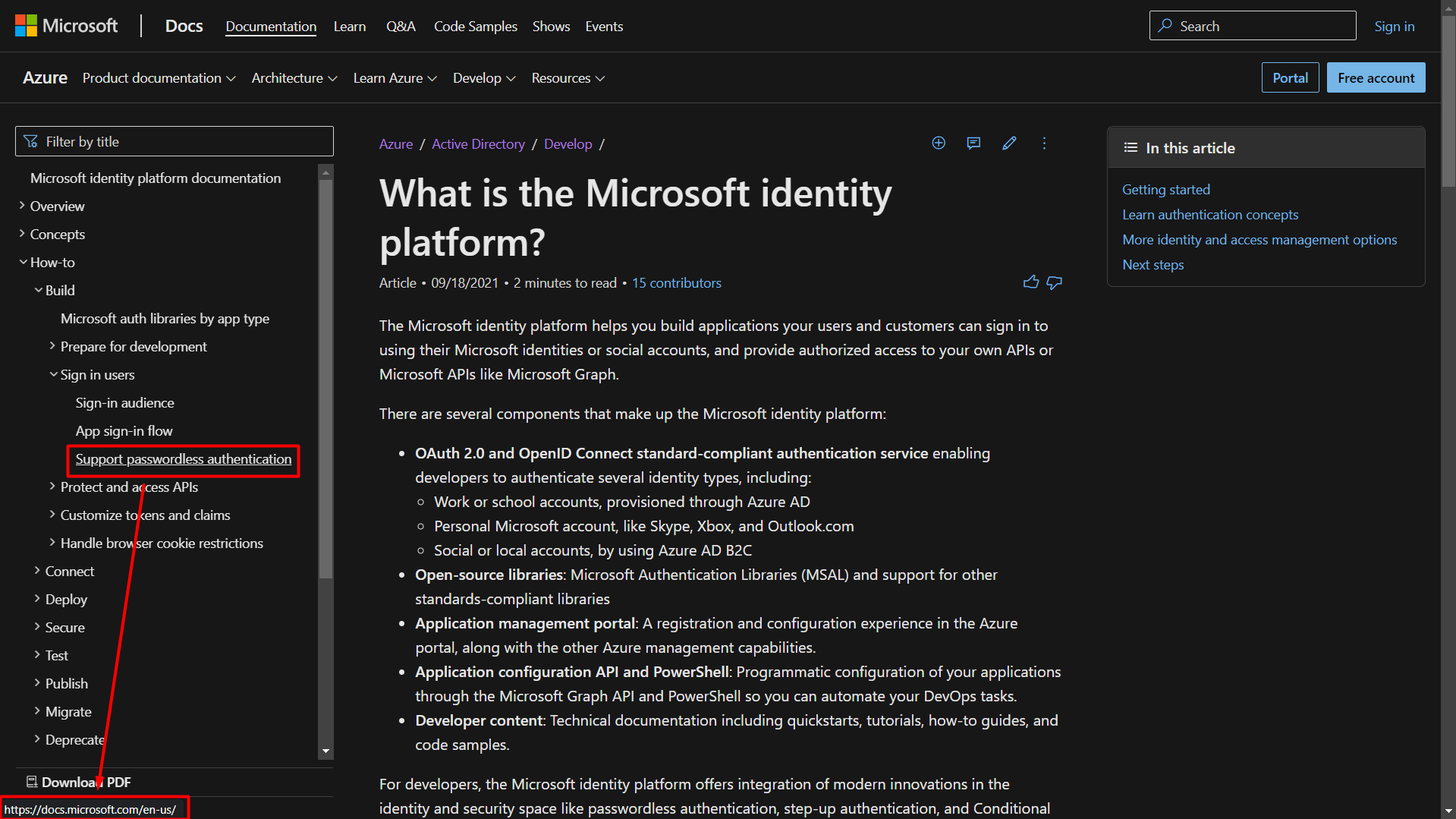Expand Protect and access APIs node

(52, 487)
